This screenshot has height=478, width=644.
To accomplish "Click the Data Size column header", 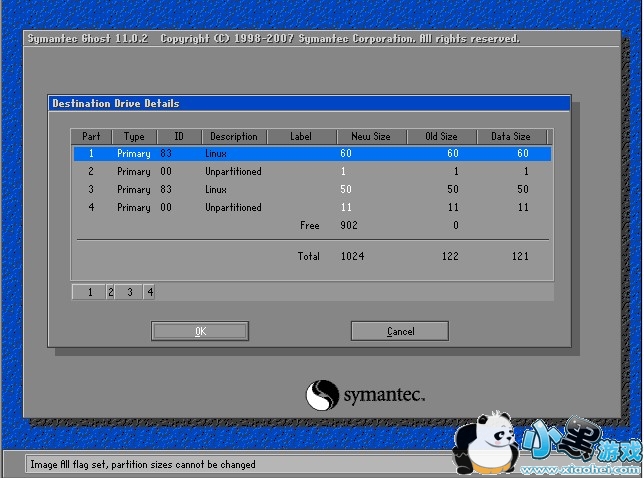I will [511, 137].
